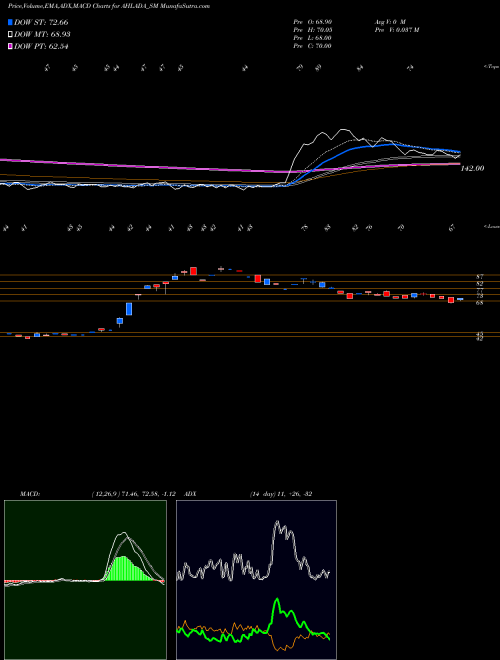Click the MACD values '(12,26,9) 71.46, 72.58, -1.12'
This screenshot has width=500, height=660.
tap(136, 494)
